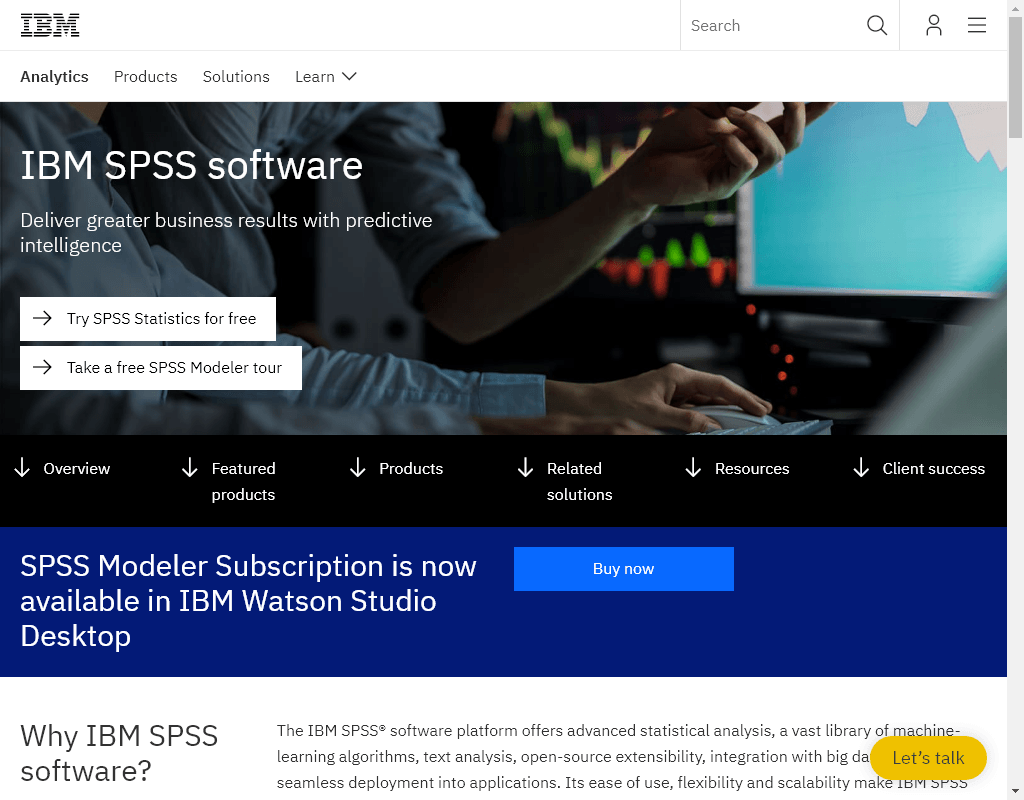
Task: Open Products in the top navigation
Action: point(146,76)
